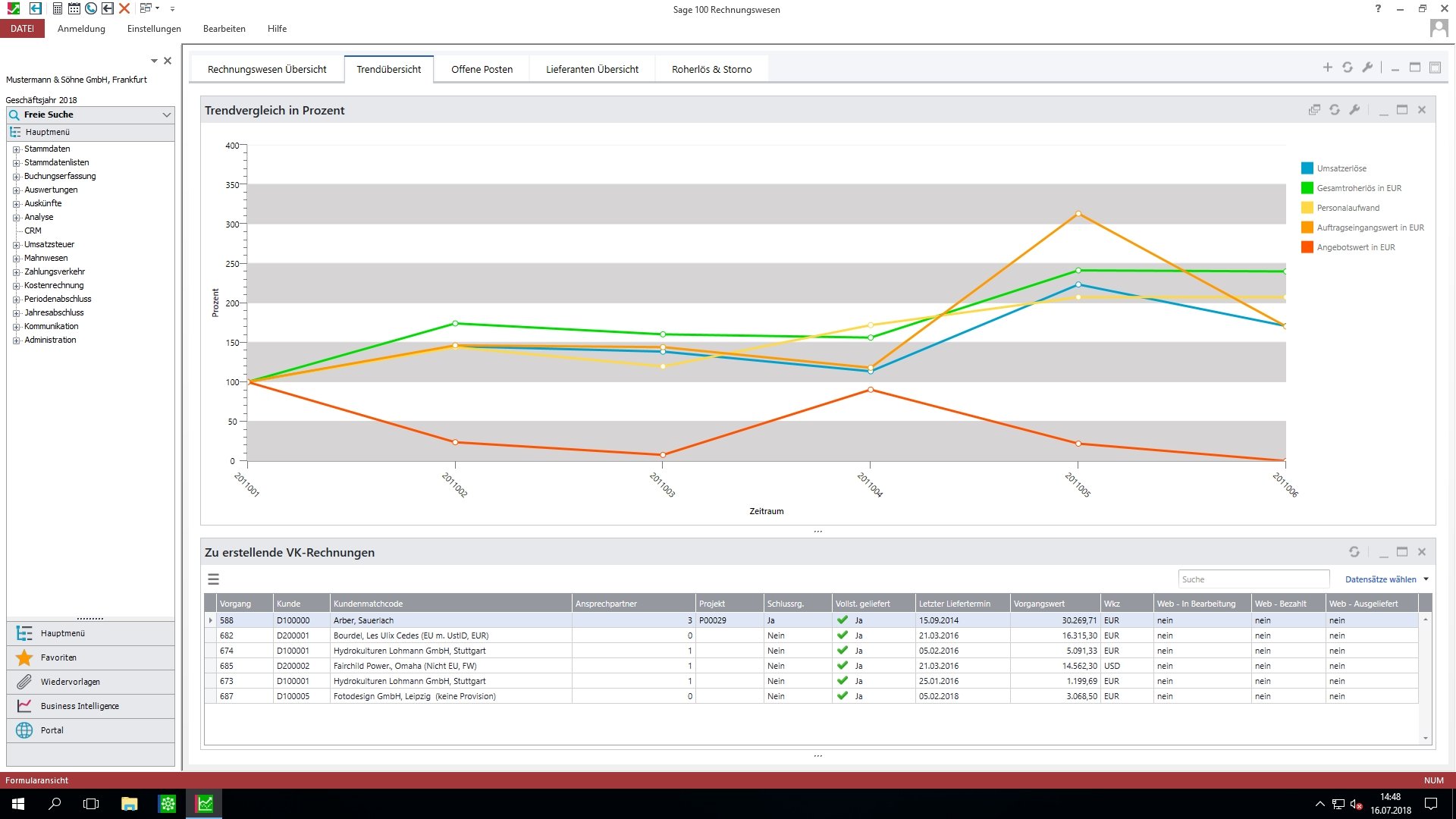Viewport: 1456px width, 819px height.
Task: Open File Explorer from Windows taskbar
Action: point(129,804)
